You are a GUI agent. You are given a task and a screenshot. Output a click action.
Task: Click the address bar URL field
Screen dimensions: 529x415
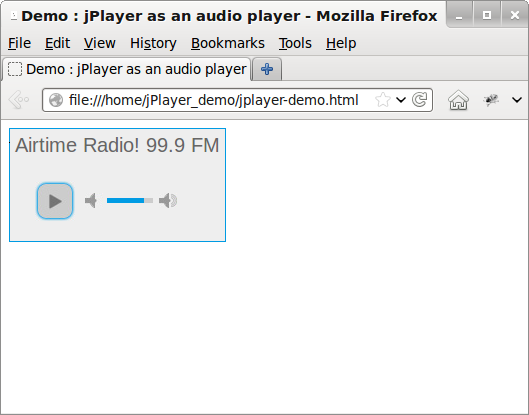tap(213, 100)
